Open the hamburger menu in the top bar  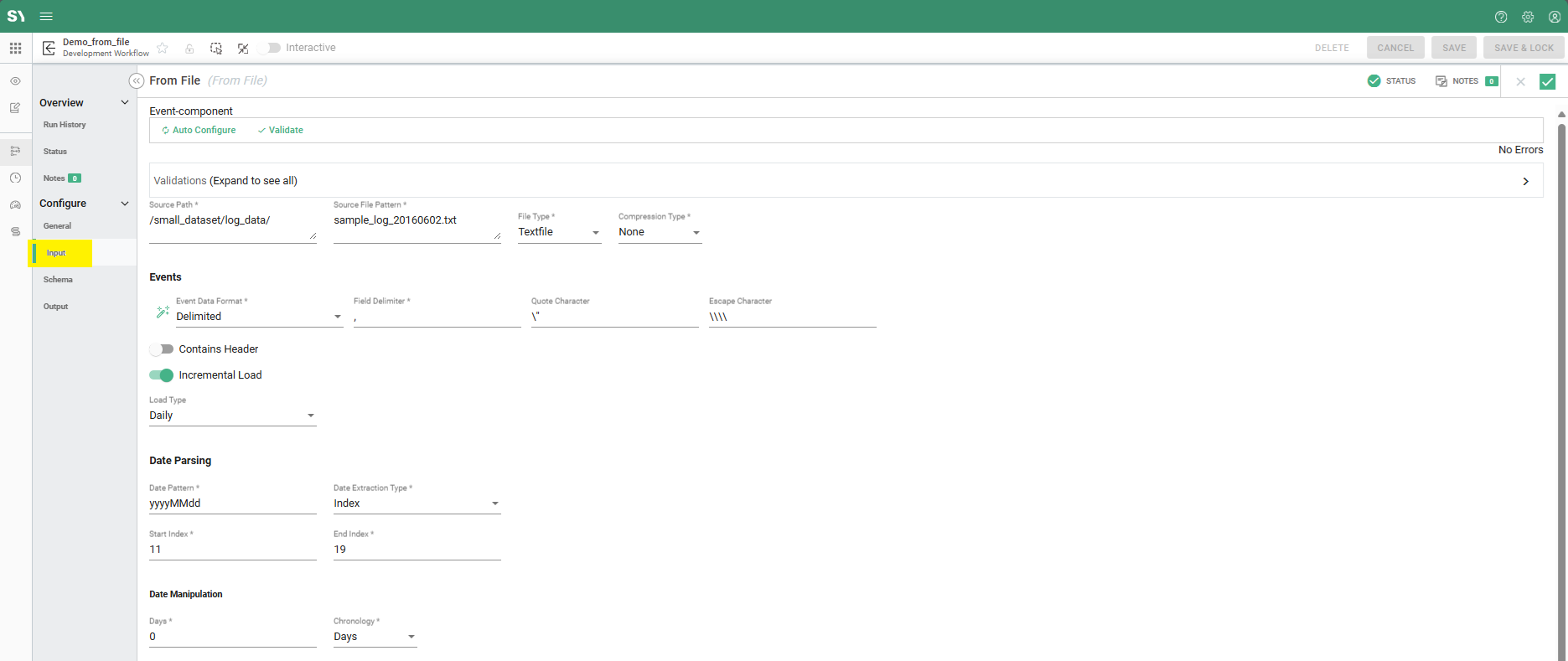coord(46,16)
